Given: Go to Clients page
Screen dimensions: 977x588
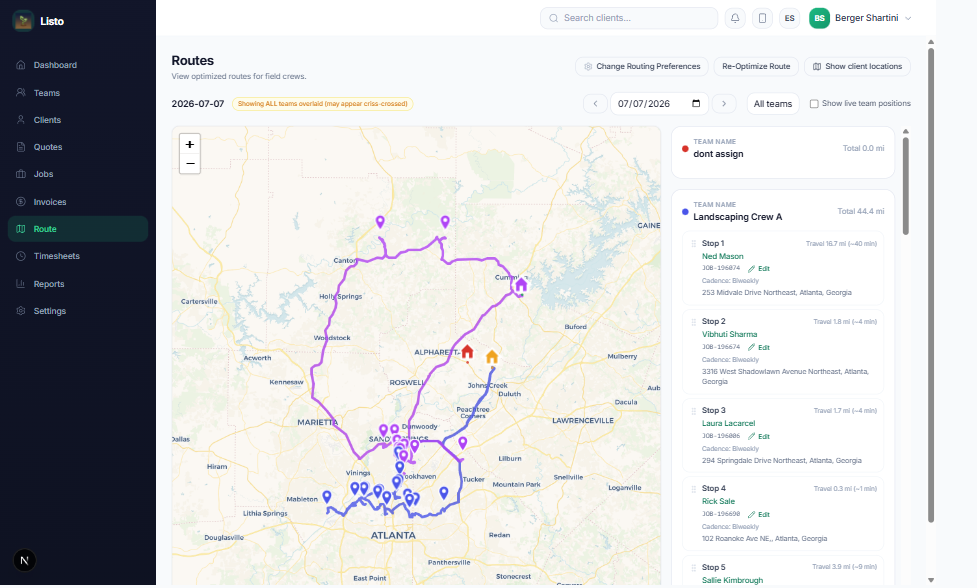Looking at the screenshot, I should click(47, 120).
